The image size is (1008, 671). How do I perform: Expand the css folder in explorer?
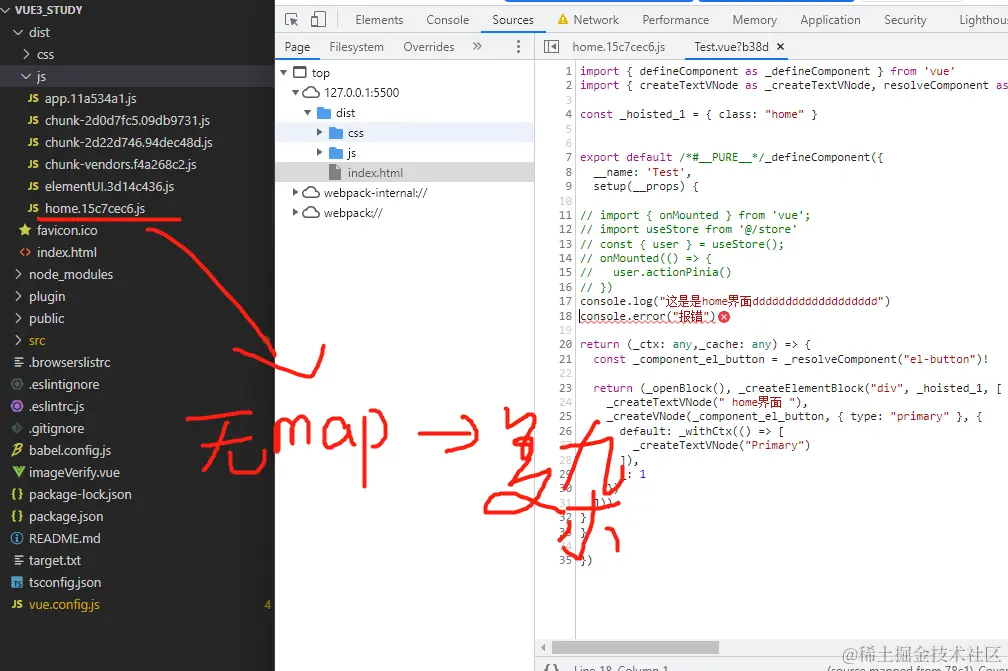click(26, 54)
